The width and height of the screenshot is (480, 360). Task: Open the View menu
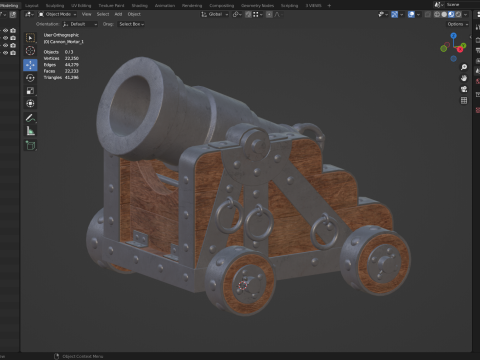point(86,14)
